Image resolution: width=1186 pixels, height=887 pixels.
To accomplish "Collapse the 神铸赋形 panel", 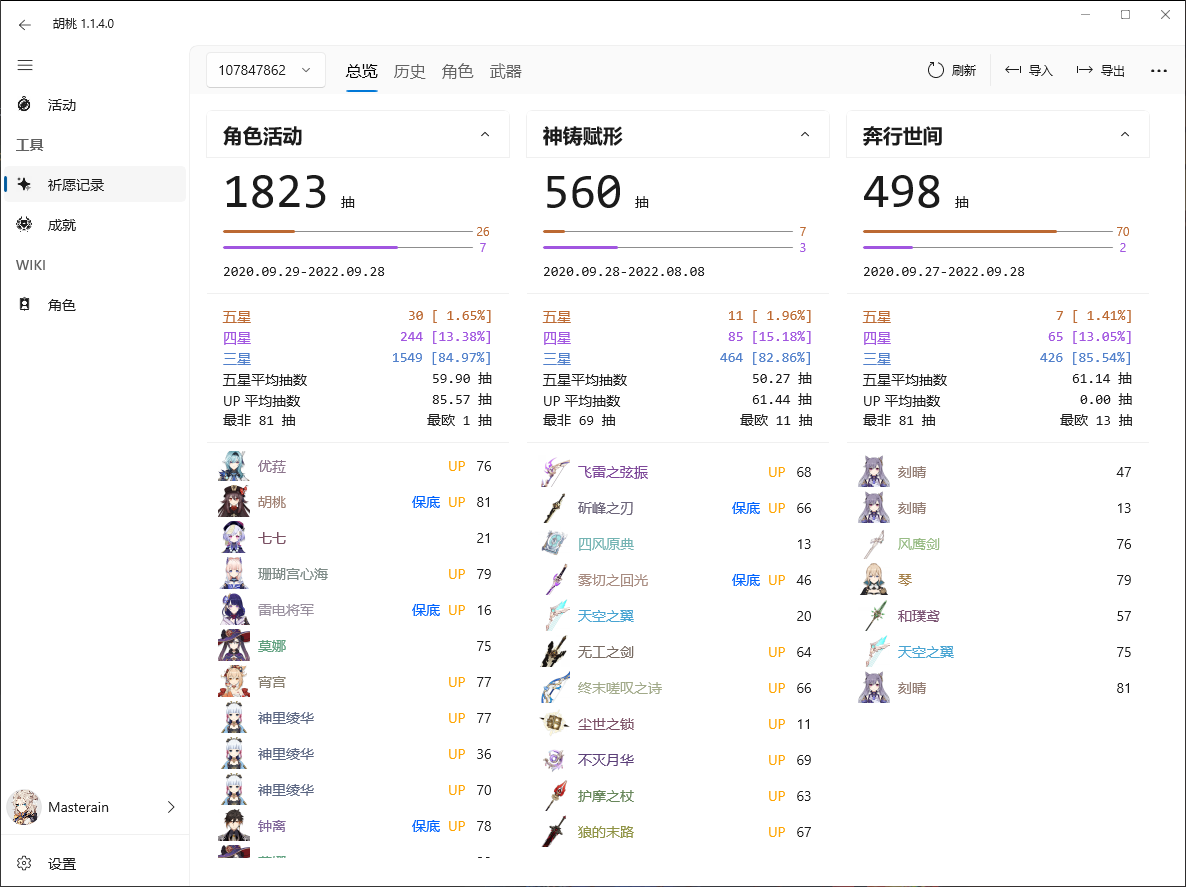I will click(805, 135).
